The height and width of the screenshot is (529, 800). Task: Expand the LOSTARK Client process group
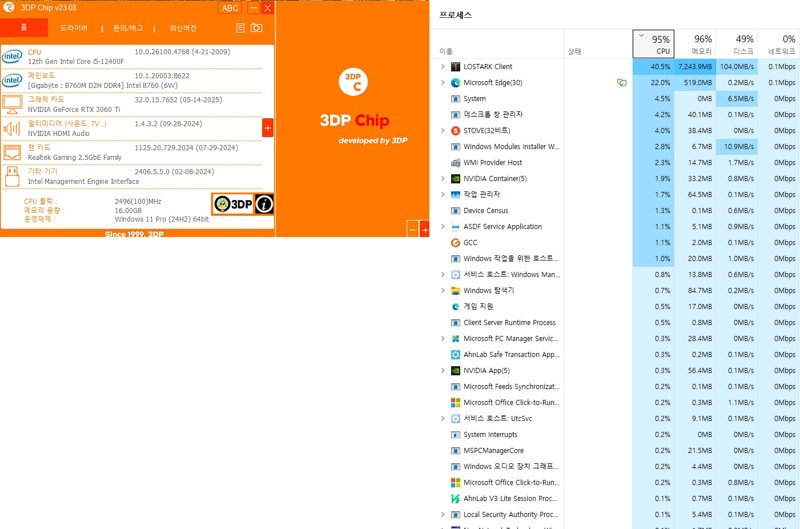[443, 66]
